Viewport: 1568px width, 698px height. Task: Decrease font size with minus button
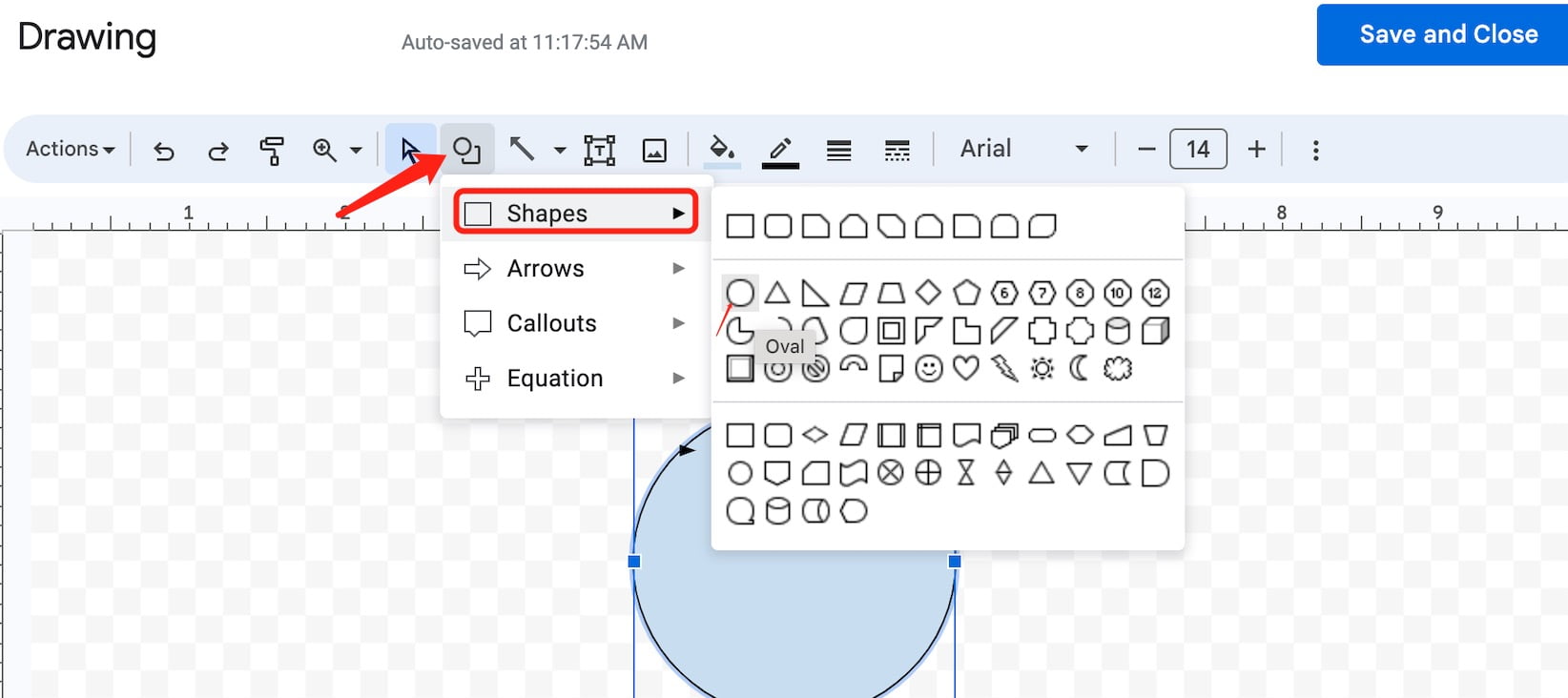point(1146,150)
